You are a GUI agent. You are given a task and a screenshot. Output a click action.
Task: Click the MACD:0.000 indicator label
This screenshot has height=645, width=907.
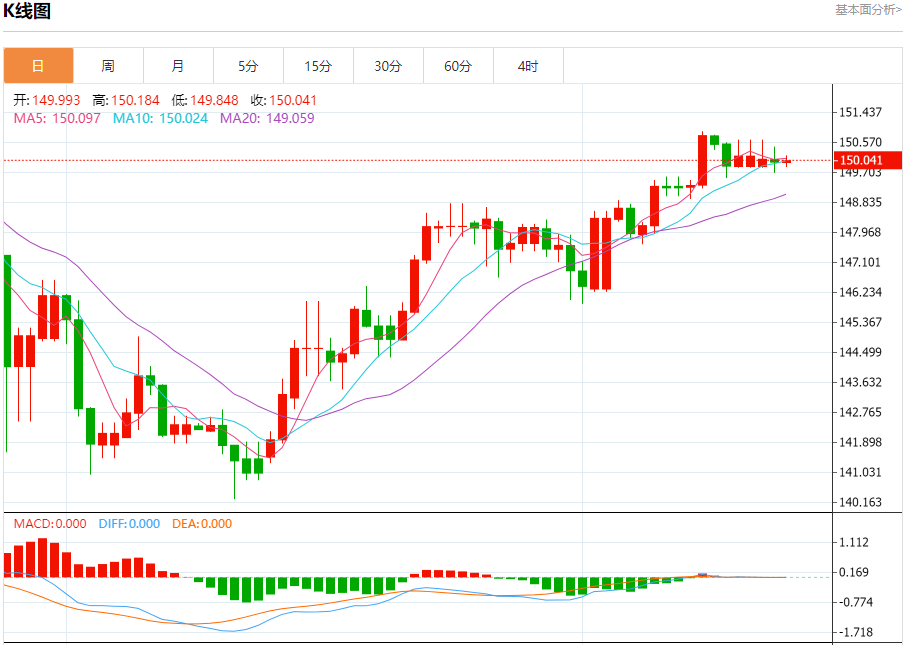tap(50, 524)
